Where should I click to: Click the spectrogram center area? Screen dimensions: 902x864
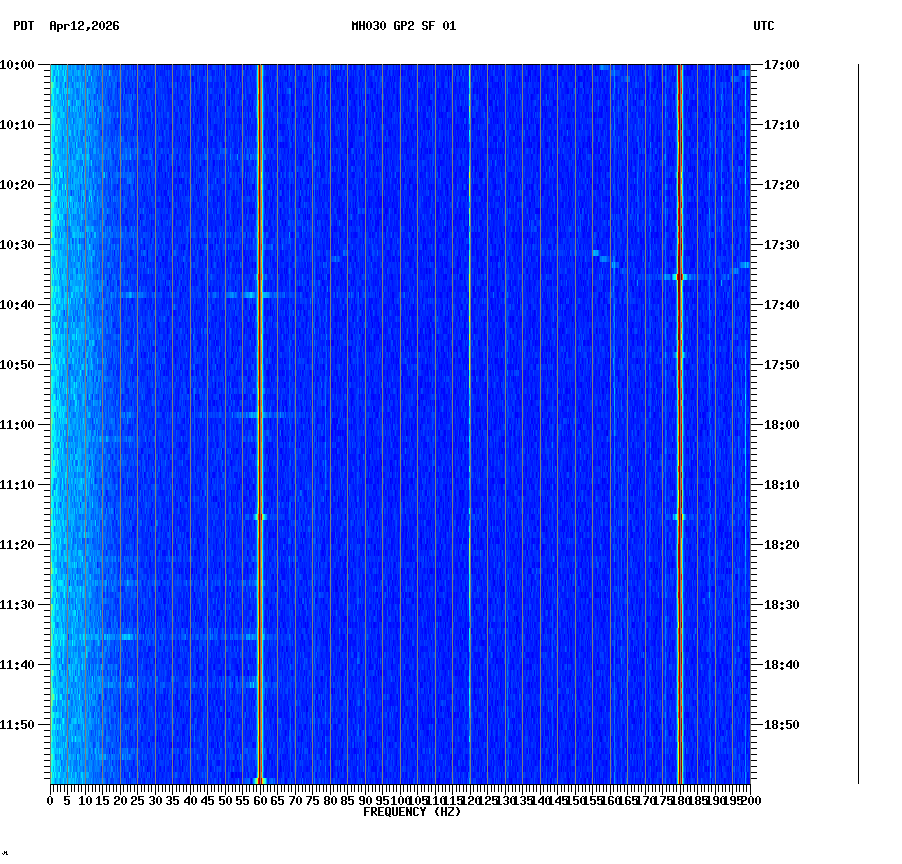[400, 420]
